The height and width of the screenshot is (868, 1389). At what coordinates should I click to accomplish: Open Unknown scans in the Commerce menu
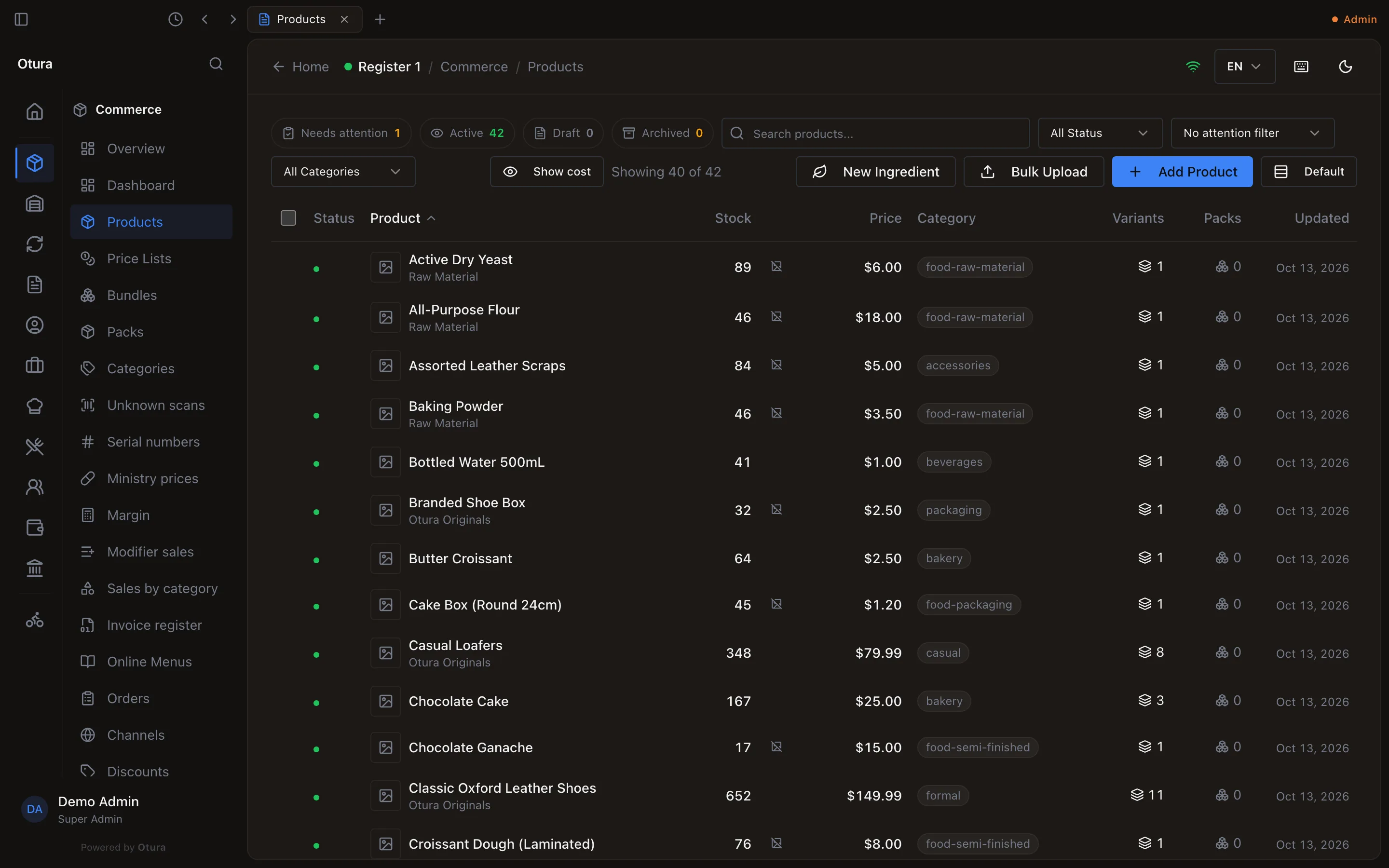151,405
